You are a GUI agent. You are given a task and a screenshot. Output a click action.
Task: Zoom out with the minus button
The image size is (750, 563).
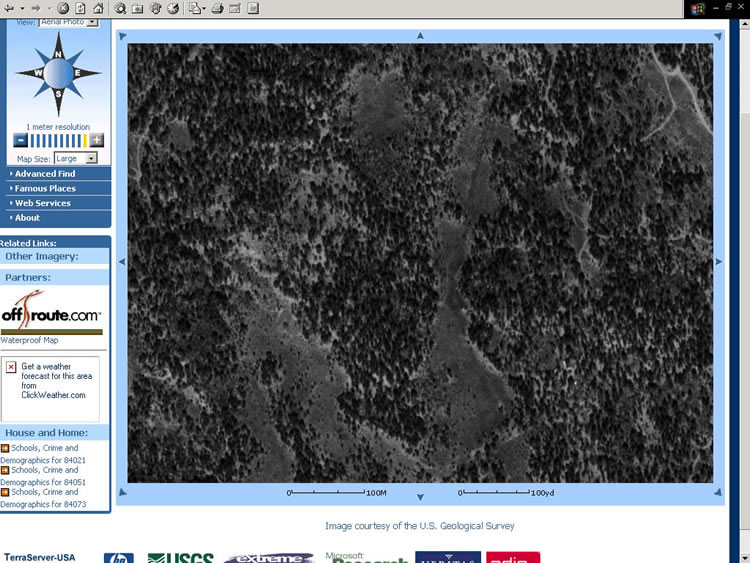pyautogui.click(x=20, y=141)
